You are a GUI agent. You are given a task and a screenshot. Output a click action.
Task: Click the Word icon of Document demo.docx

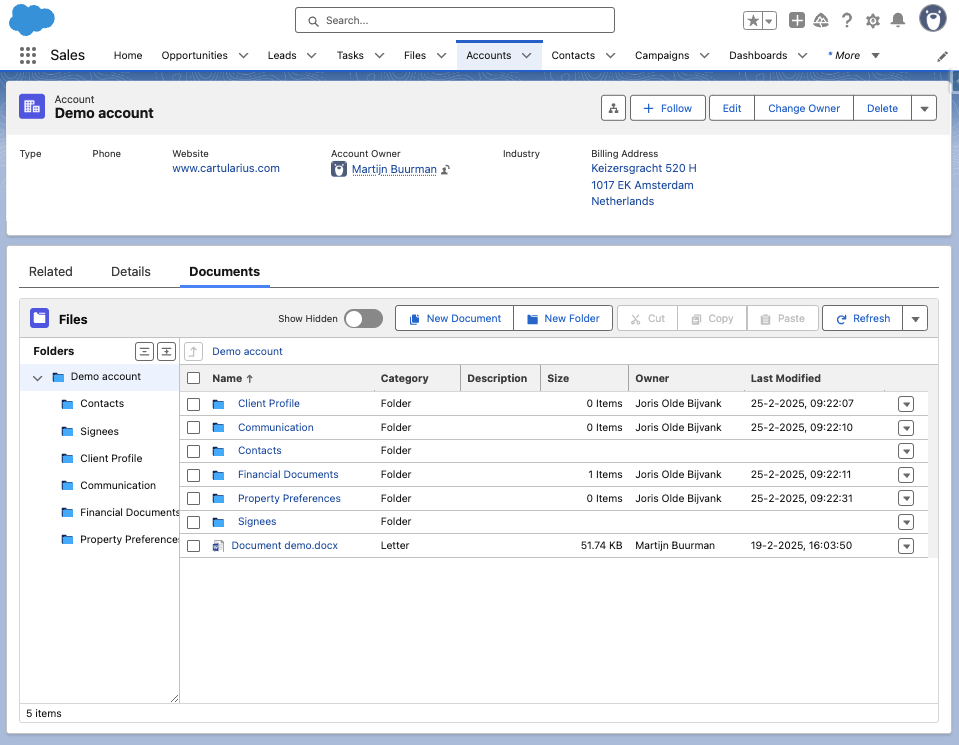(x=218, y=546)
